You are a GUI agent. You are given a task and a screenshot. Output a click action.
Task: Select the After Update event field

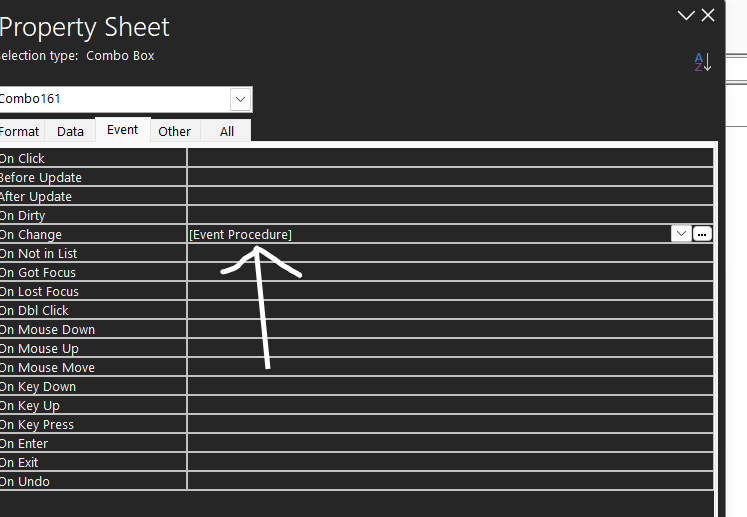pyautogui.click(x=450, y=196)
